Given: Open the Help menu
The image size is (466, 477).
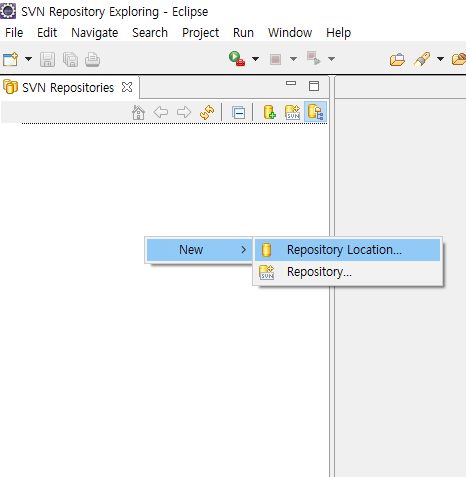Looking at the screenshot, I should click(x=338, y=33).
